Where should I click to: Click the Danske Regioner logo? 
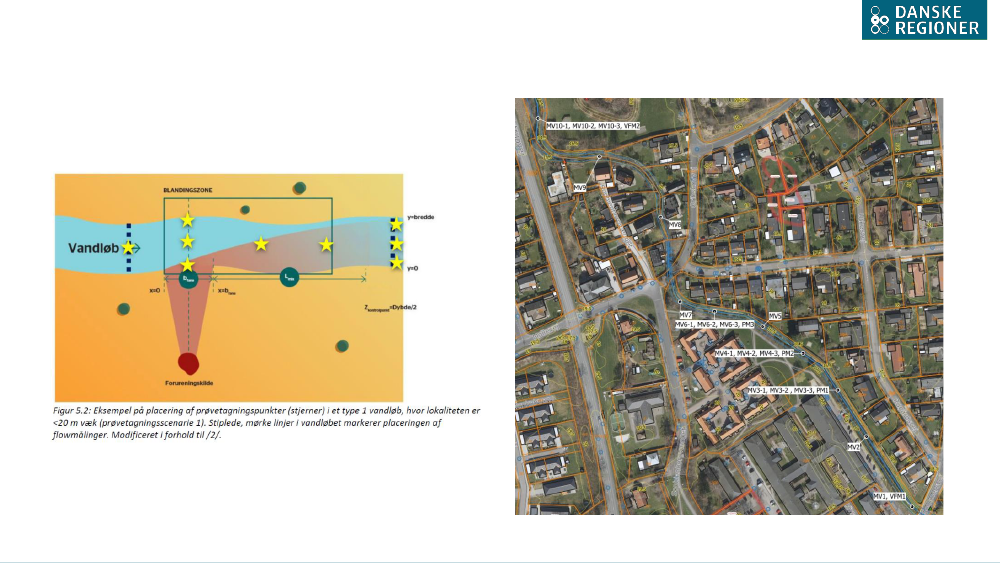924,20
